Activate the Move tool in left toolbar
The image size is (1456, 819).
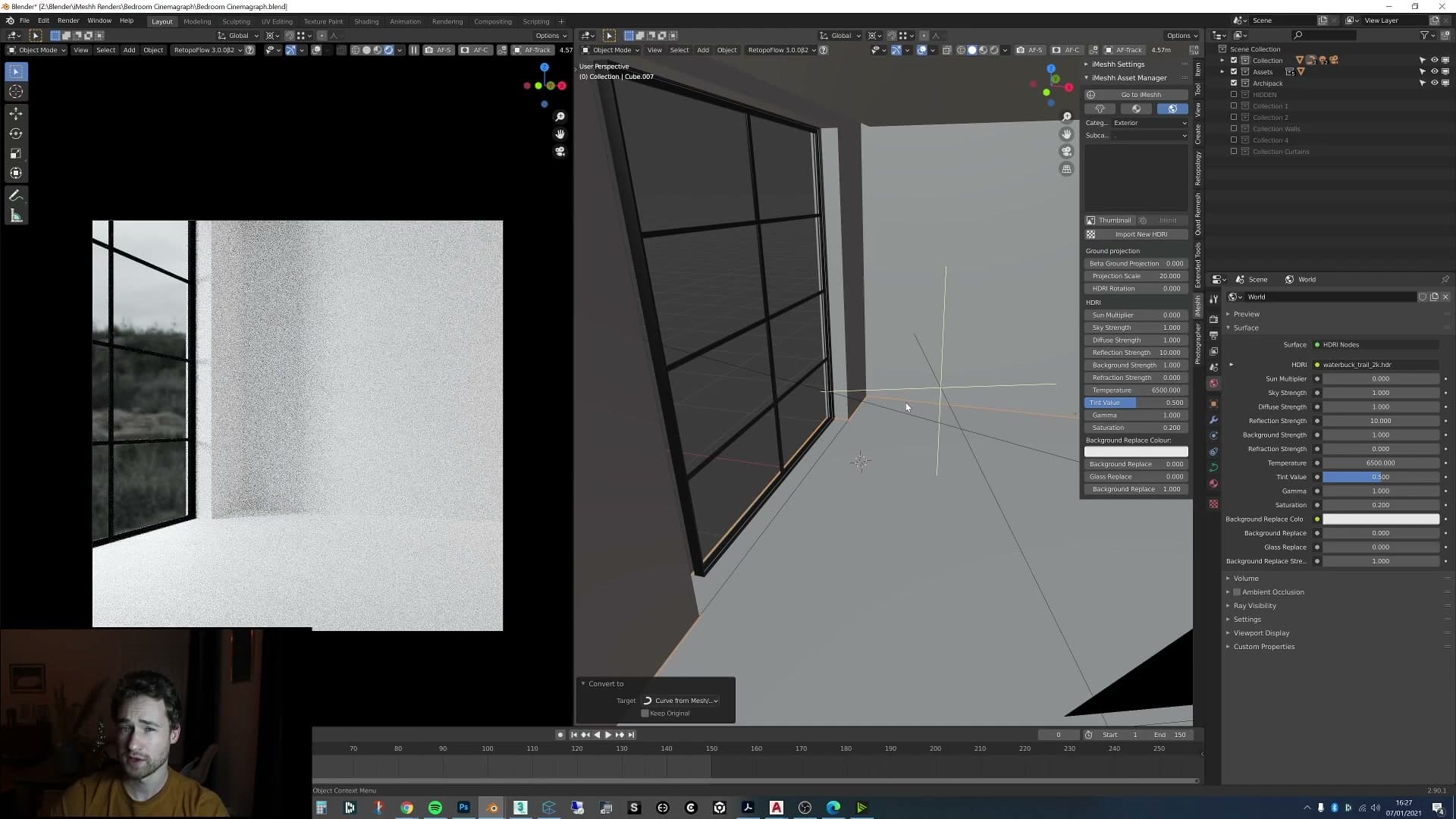point(16,114)
